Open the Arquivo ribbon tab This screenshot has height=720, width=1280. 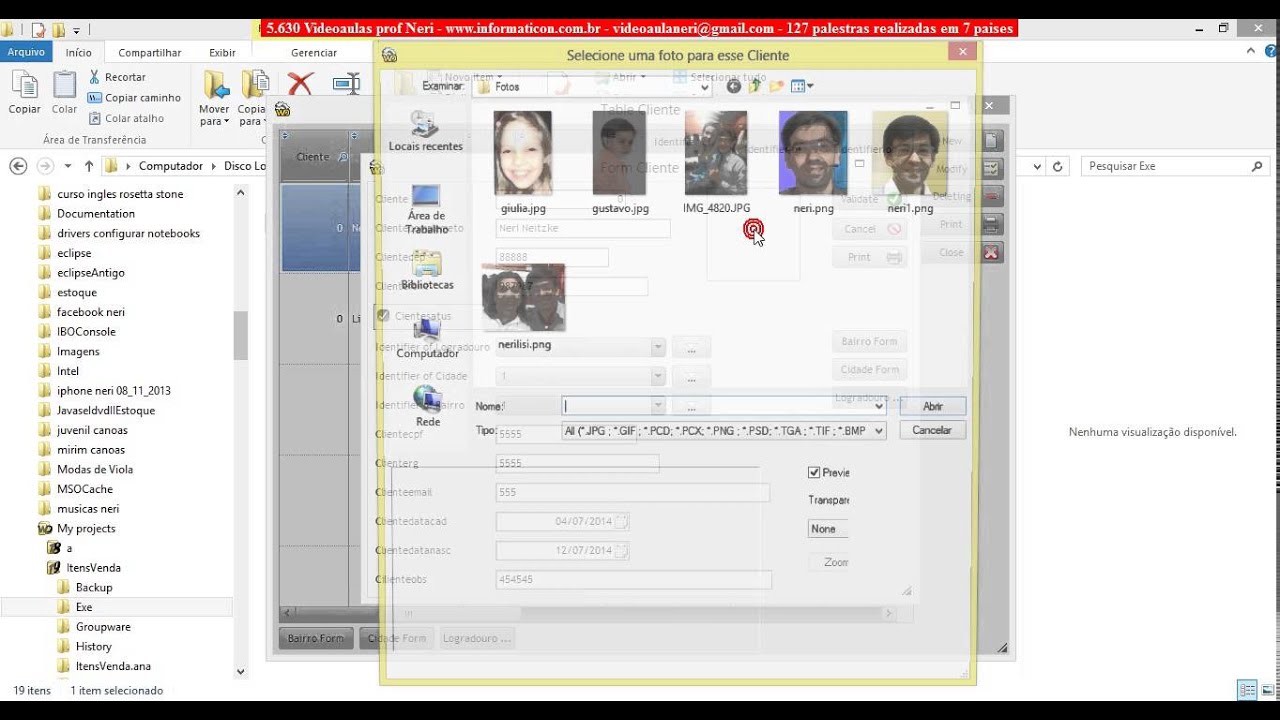click(26, 52)
